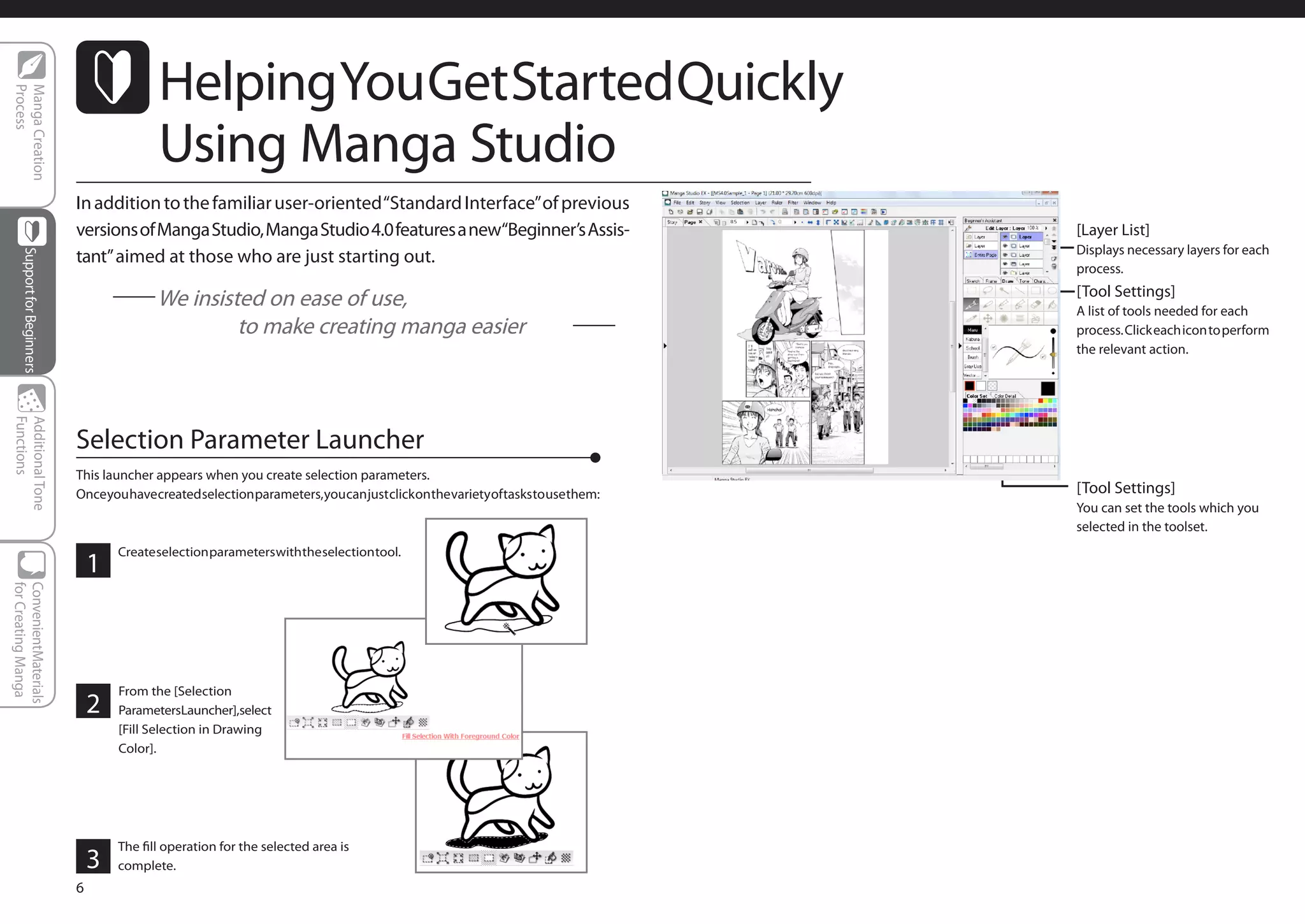This screenshot has height=924, width=1305.
Task: Click the expand-arrows icon in upper launcher
Action: coord(308,723)
